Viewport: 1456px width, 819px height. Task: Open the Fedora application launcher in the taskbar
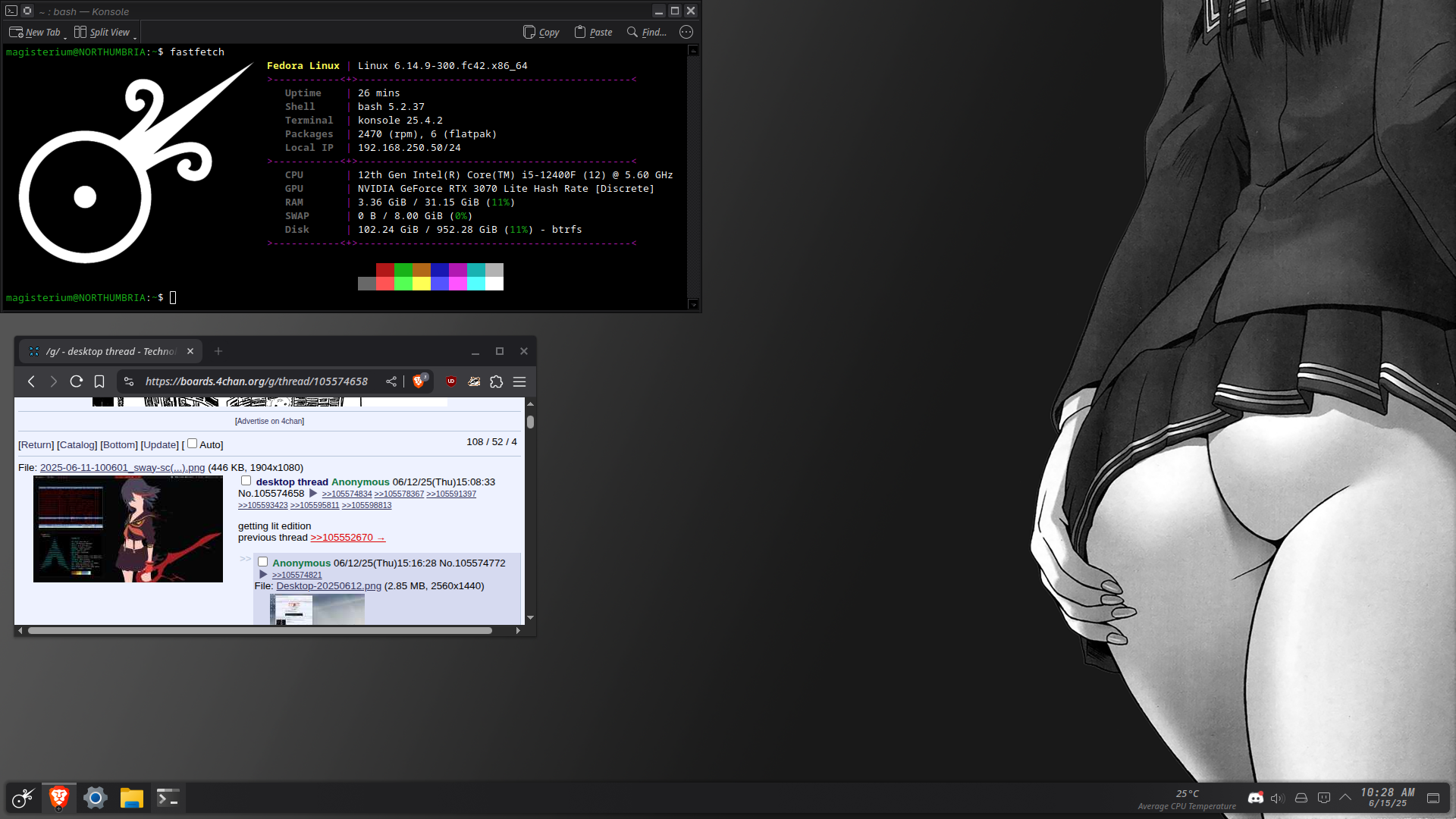click(x=23, y=798)
